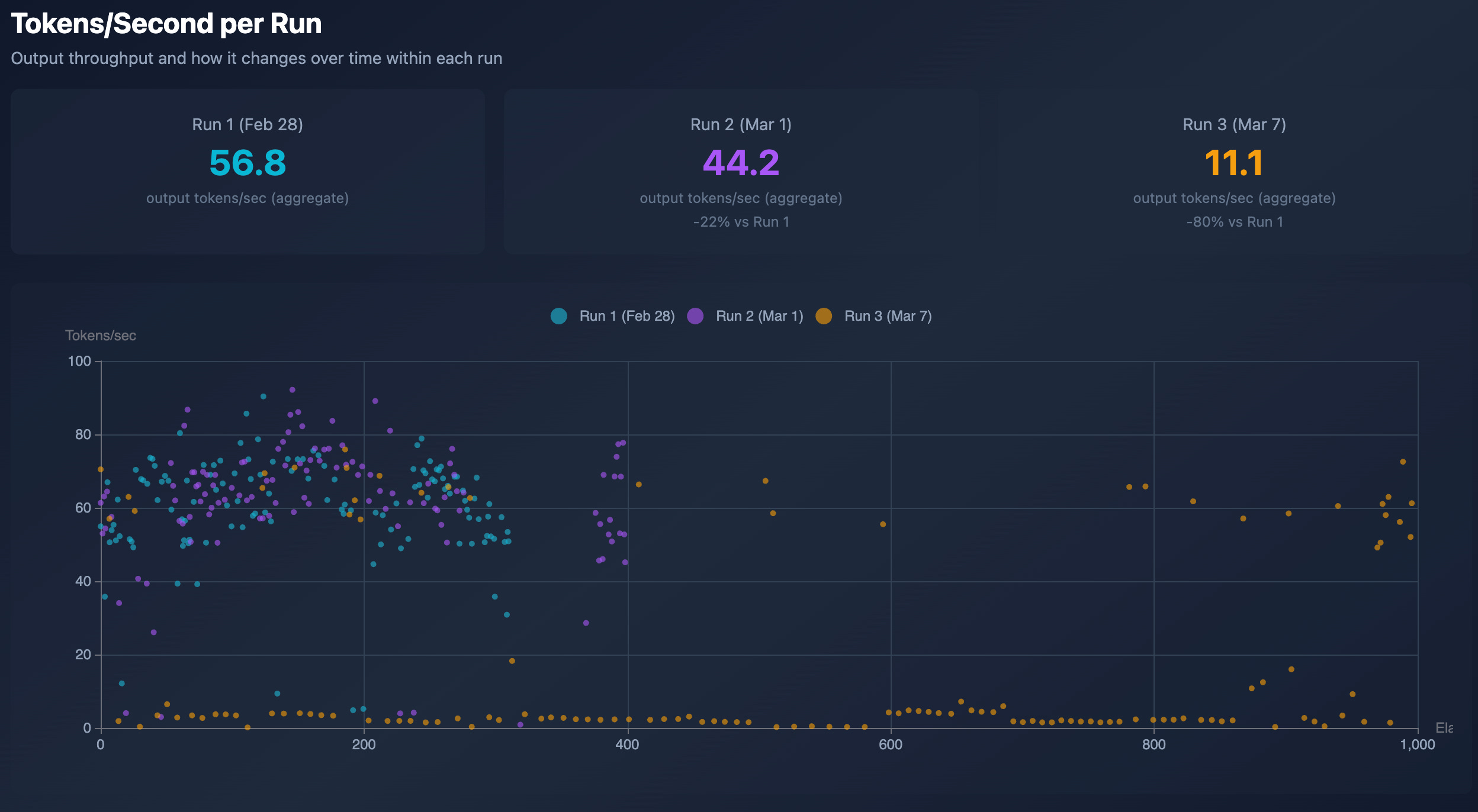Toggle Run 2 (Mar 1) purple legend circle
The width and height of the screenshot is (1478, 812).
[x=695, y=316]
